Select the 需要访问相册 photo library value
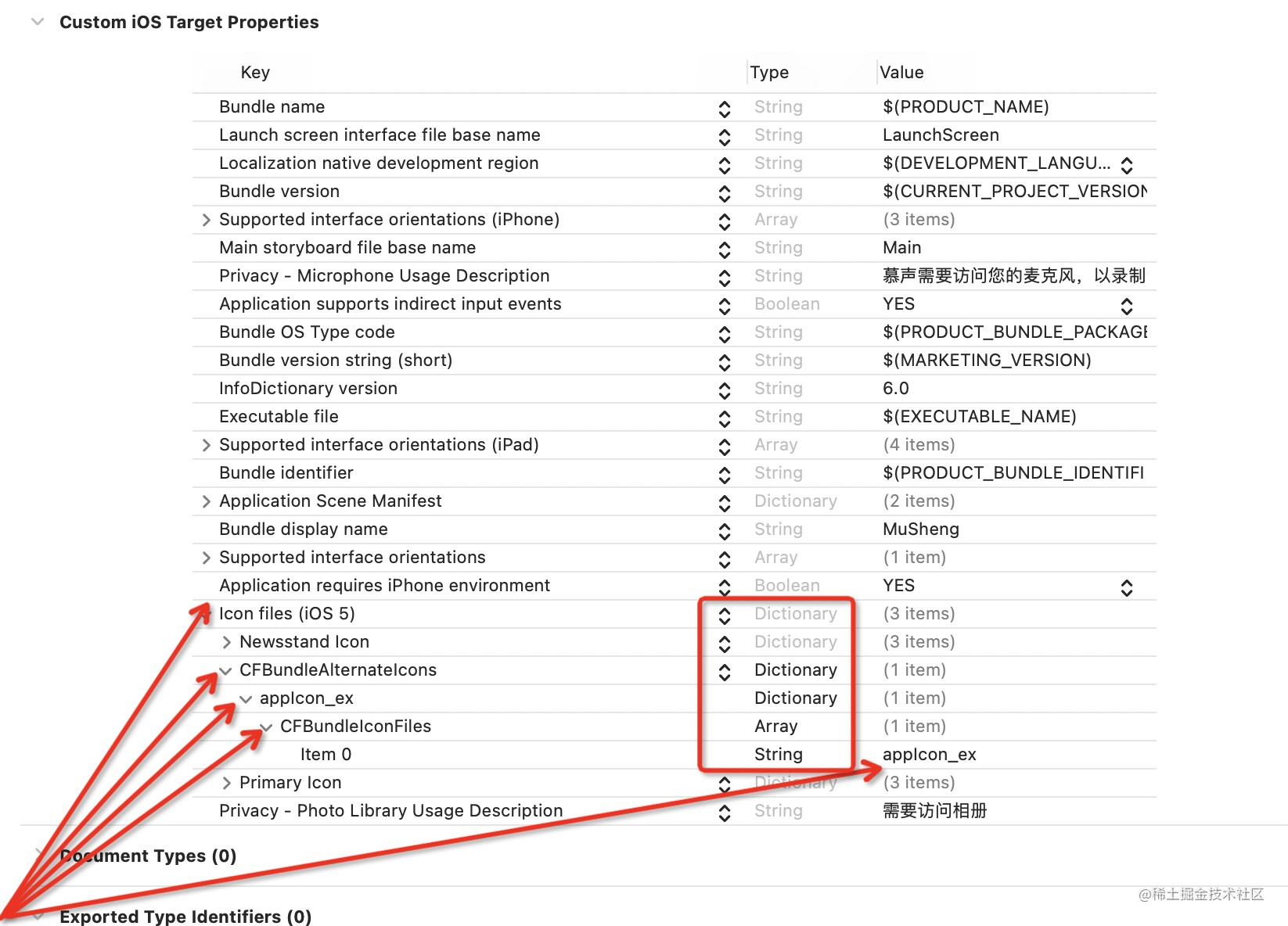The width and height of the screenshot is (1288, 926). point(935,811)
